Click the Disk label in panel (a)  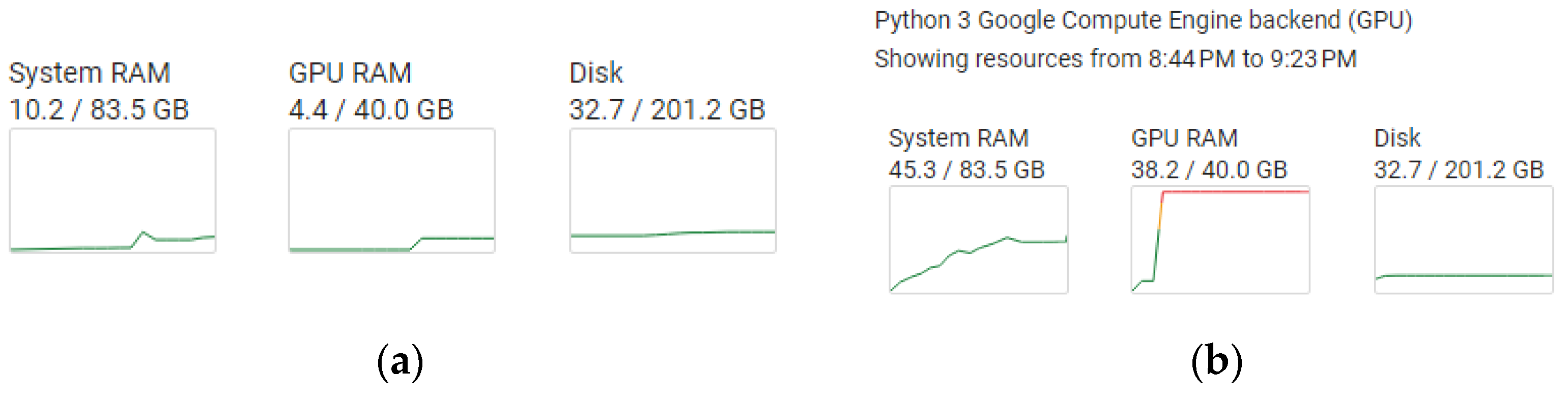[x=596, y=73]
